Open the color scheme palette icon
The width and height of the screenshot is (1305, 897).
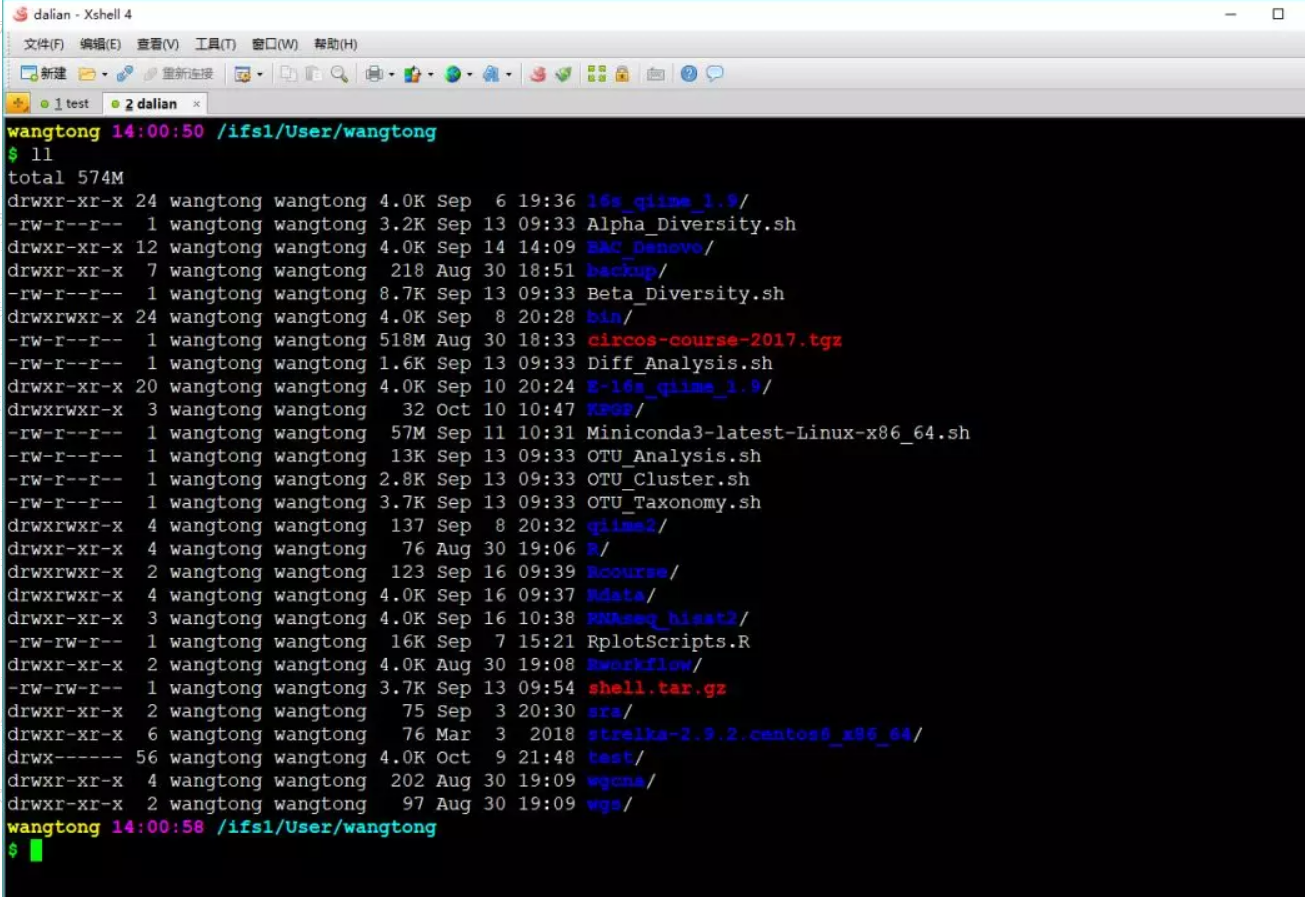pyautogui.click(x=411, y=74)
